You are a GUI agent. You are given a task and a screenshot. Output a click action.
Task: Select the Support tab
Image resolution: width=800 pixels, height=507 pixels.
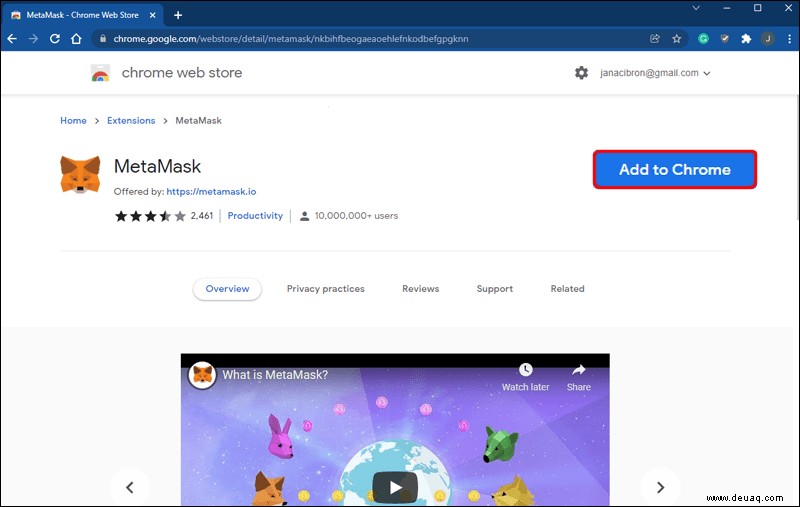point(494,289)
